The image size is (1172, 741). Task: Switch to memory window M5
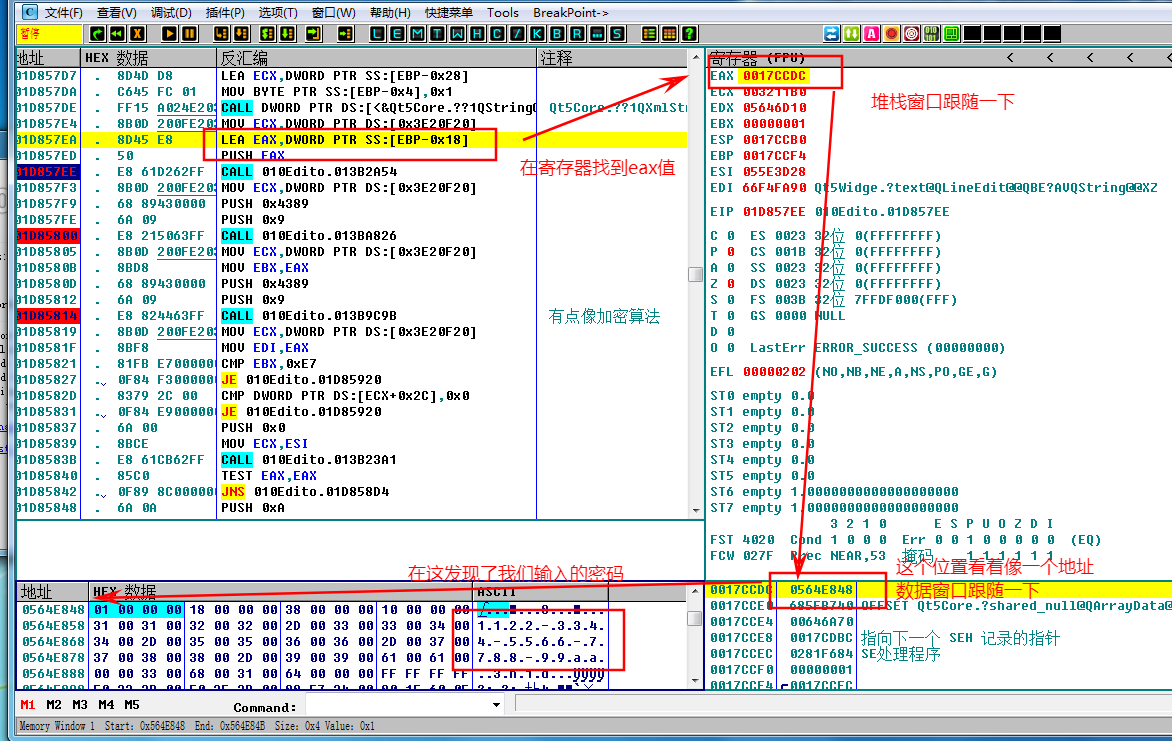tap(132, 705)
